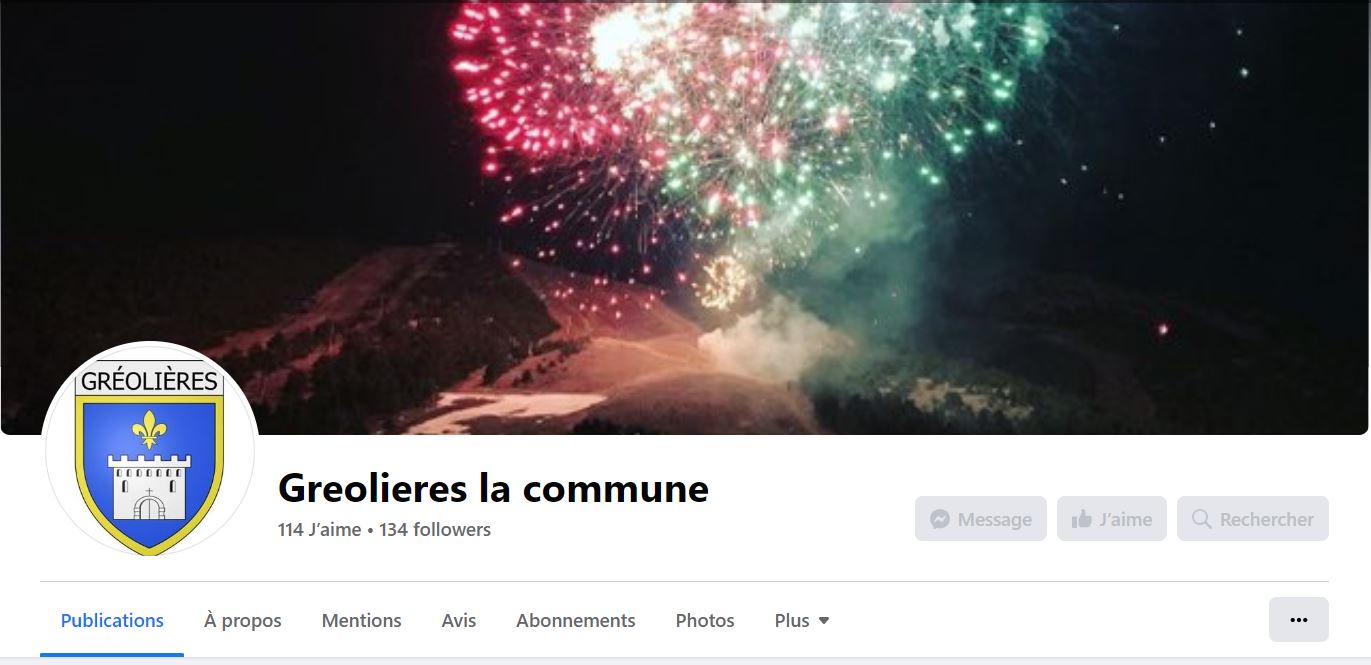Viewport: 1371px width, 665px height.
Task: Click the thumbs-up icon on J'aime button
Action: (x=1081, y=519)
